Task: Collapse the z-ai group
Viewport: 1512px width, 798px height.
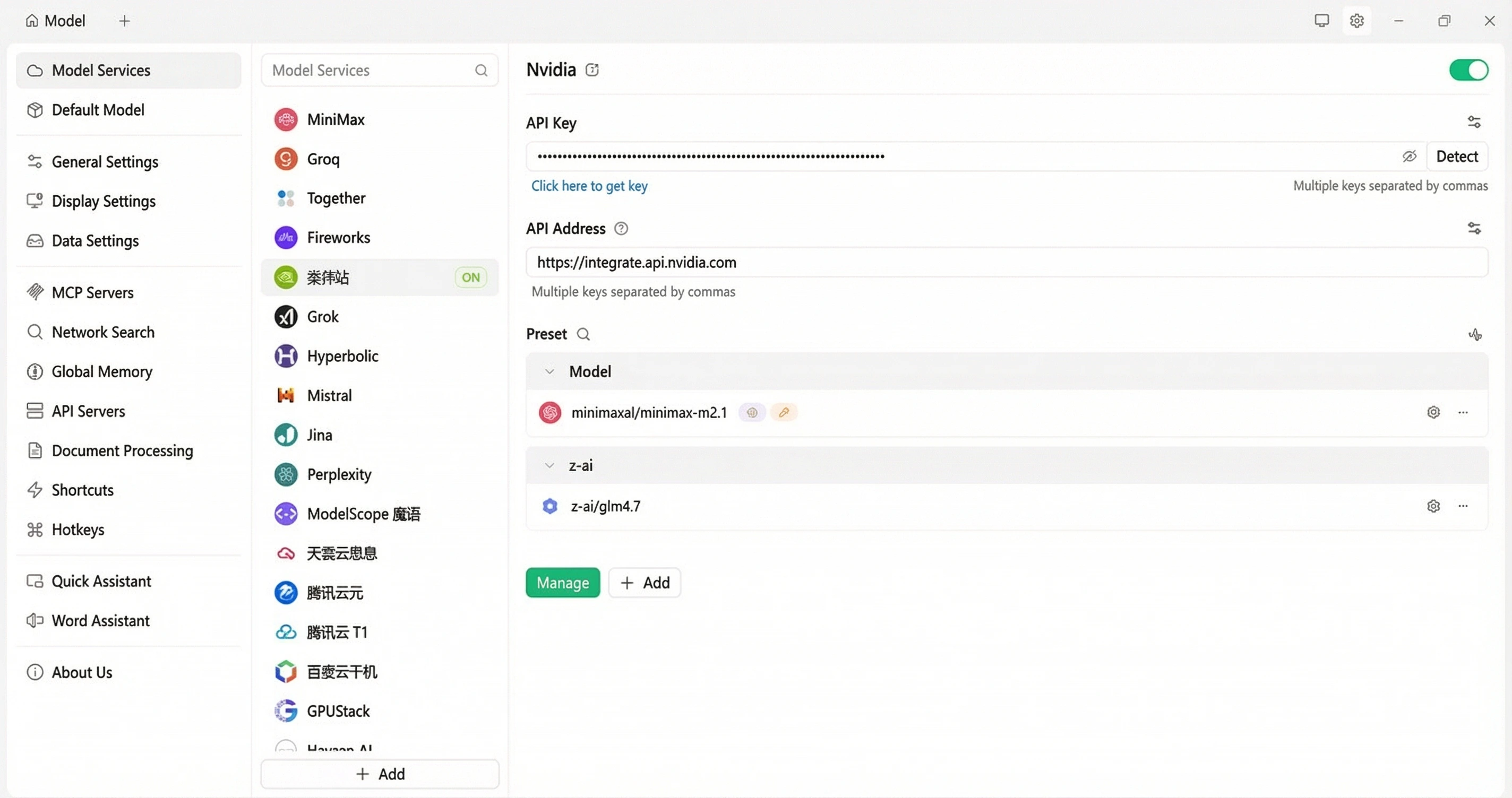Action: coord(549,465)
